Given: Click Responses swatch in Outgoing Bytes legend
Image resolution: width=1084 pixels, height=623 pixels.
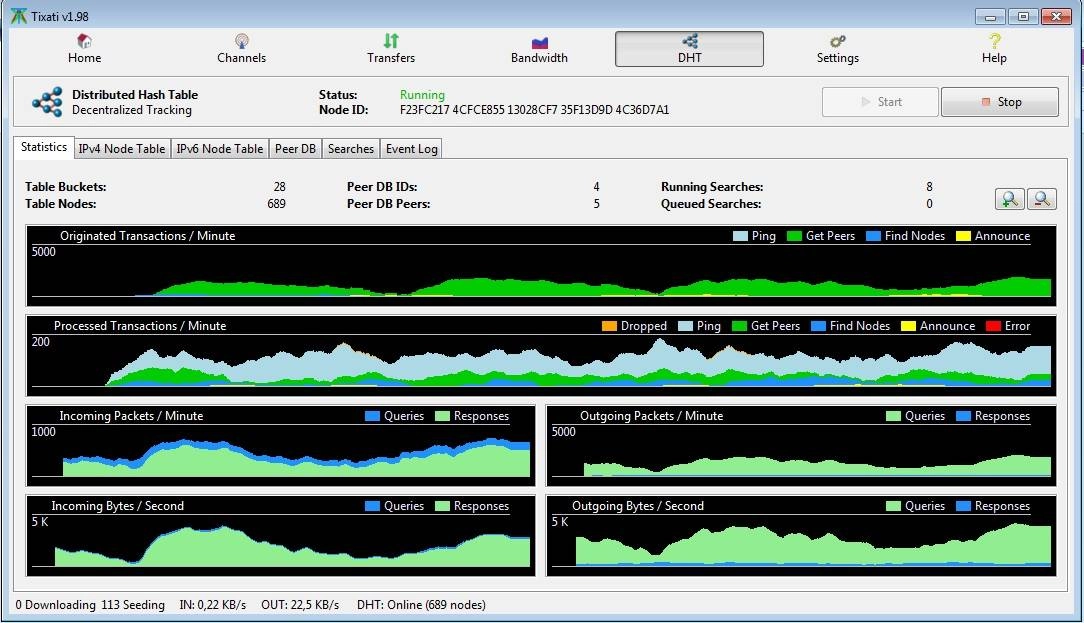Looking at the screenshot, I should tap(963, 505).
